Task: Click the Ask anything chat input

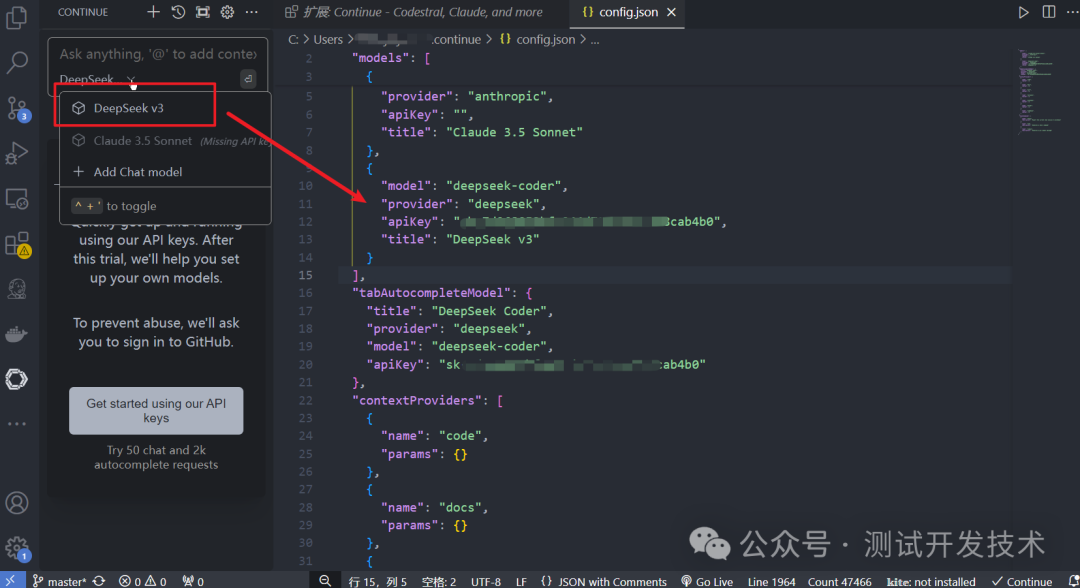Action: pyautogui.click(x=158, y=54)
